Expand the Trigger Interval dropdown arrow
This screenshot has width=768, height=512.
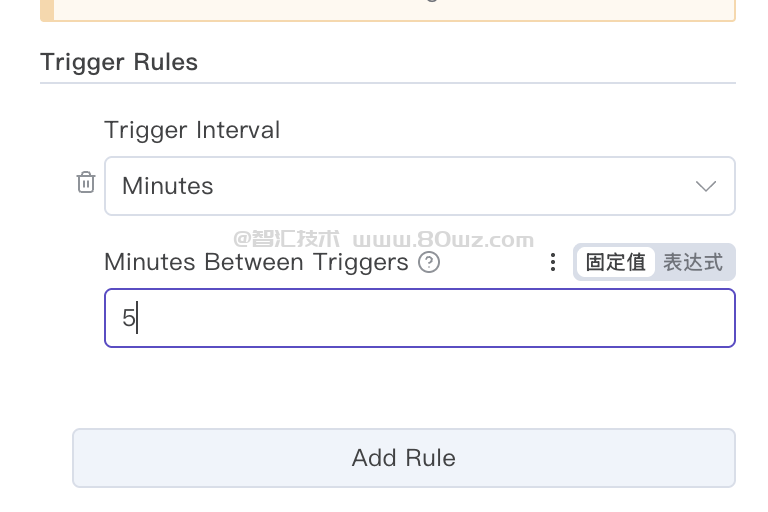tap(706, 186)
